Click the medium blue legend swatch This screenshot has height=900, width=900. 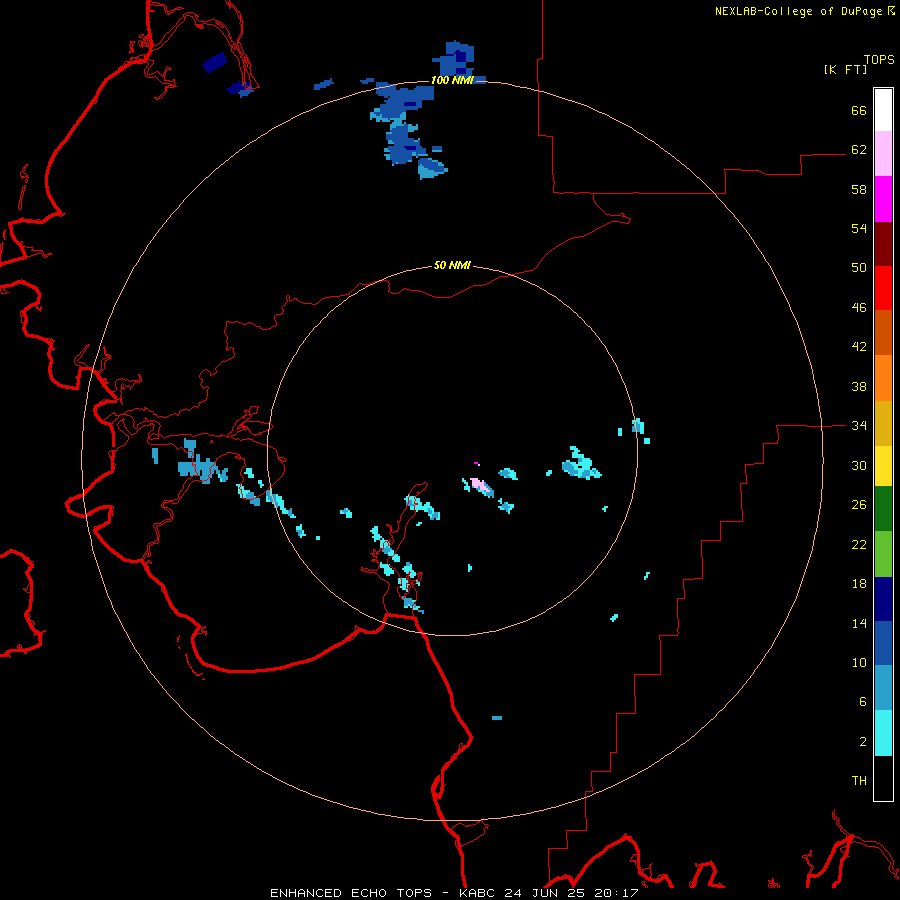pos(883,643)
